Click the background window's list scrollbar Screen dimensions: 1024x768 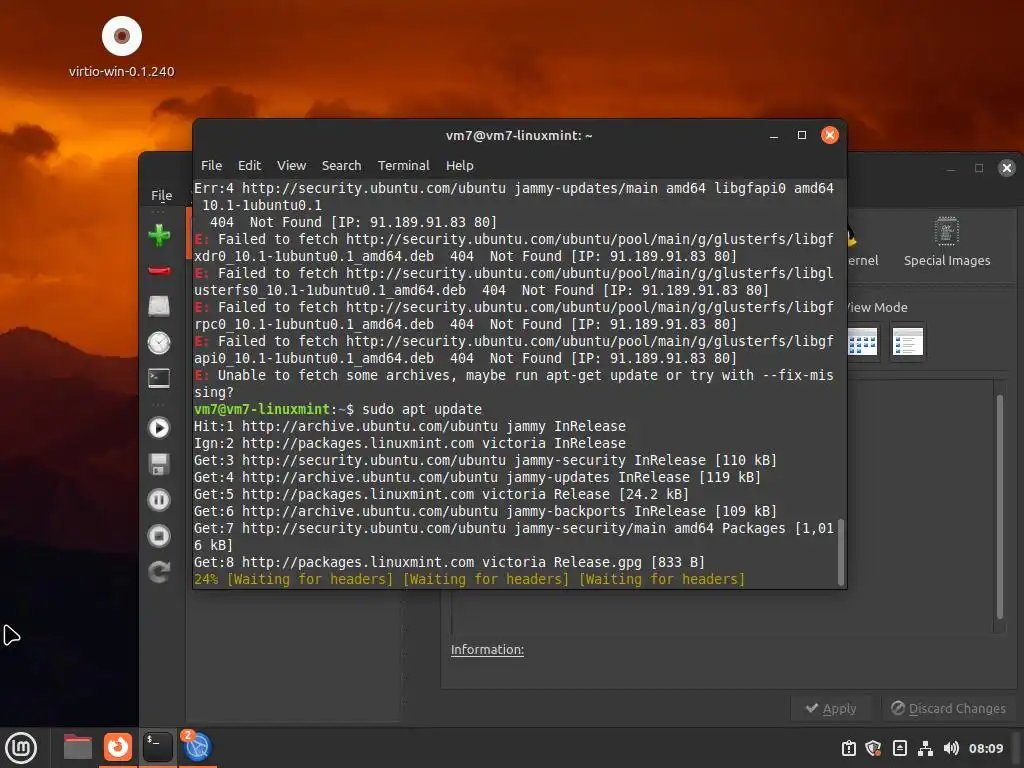pos(1000,506)
